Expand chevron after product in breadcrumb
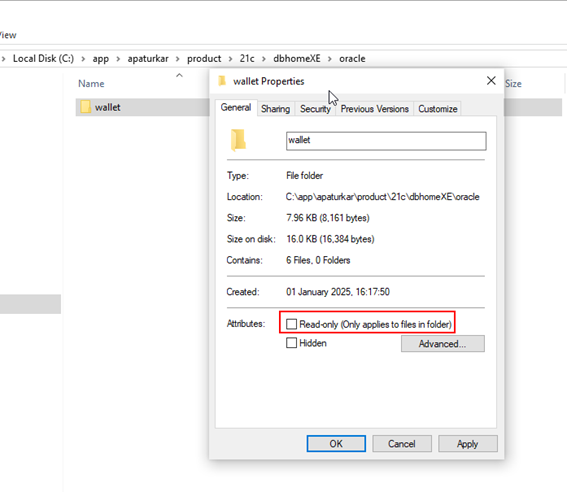 coord(230,59)
